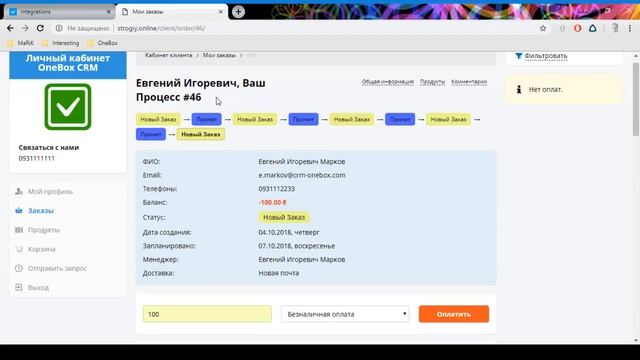
Task: Go back with the browser back arrow
Action: [x=10, y=28]
